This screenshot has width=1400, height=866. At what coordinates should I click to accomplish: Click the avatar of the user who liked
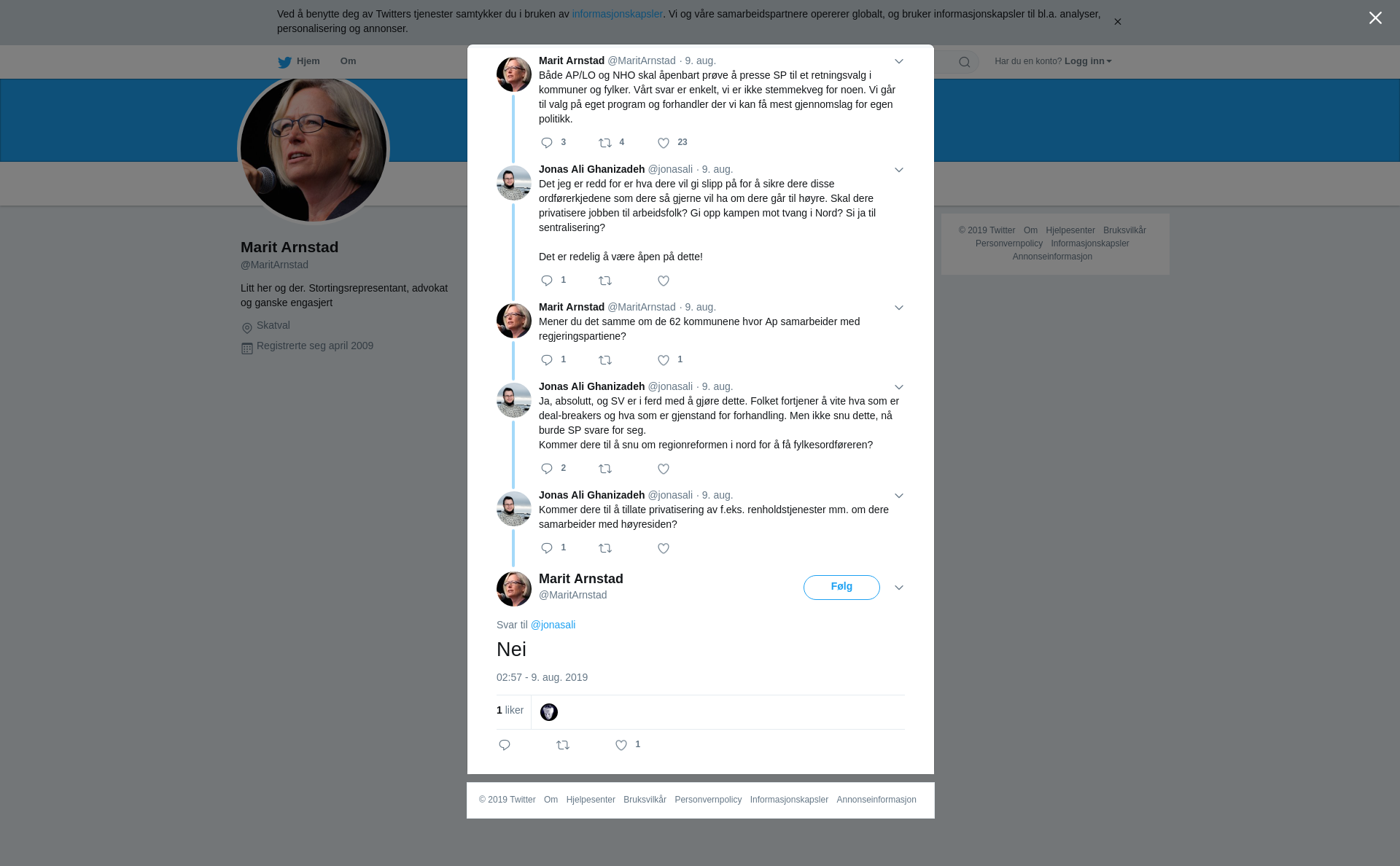point(549,712)
